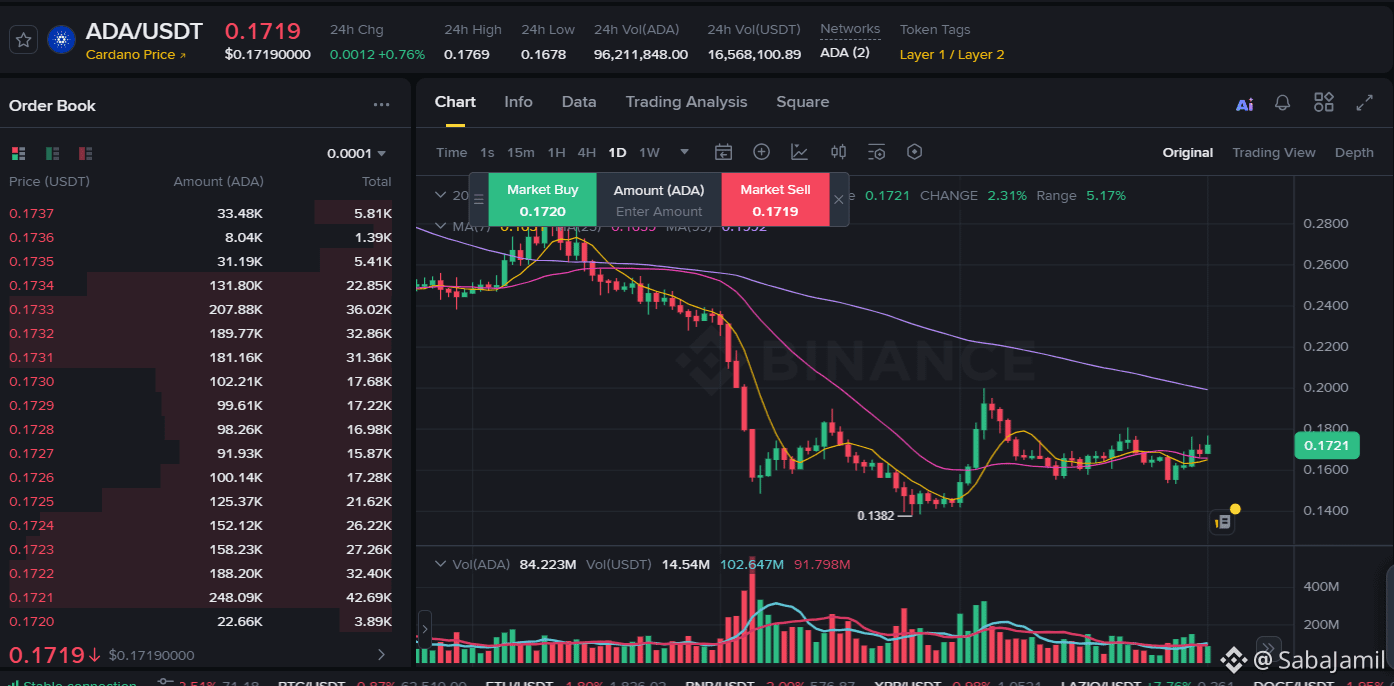The width and height of the screenshot is (1394, 686).
Task: Click Market Buy at 0.1720
Action: coord(542,200)
